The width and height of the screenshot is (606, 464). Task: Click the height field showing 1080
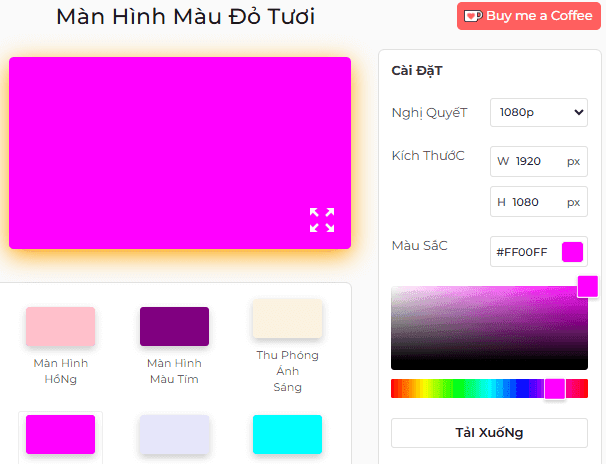pyautogui.click(x=539, y=202)
